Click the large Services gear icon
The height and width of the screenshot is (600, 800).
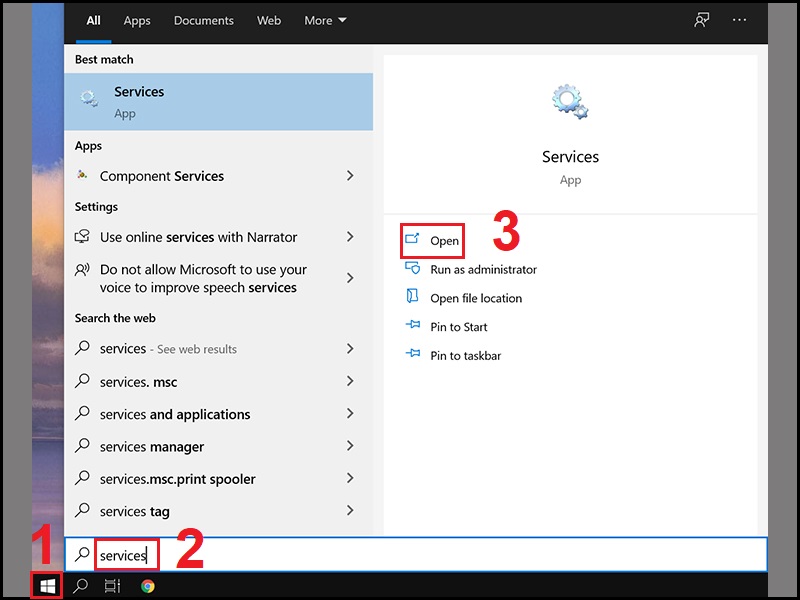[570, 103]
